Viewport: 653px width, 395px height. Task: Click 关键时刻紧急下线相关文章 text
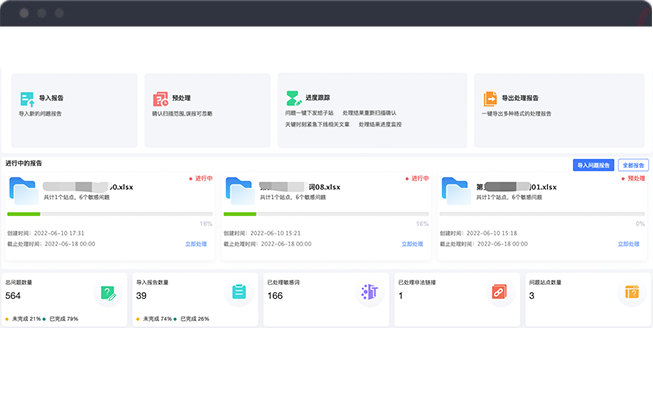(317, 124)
